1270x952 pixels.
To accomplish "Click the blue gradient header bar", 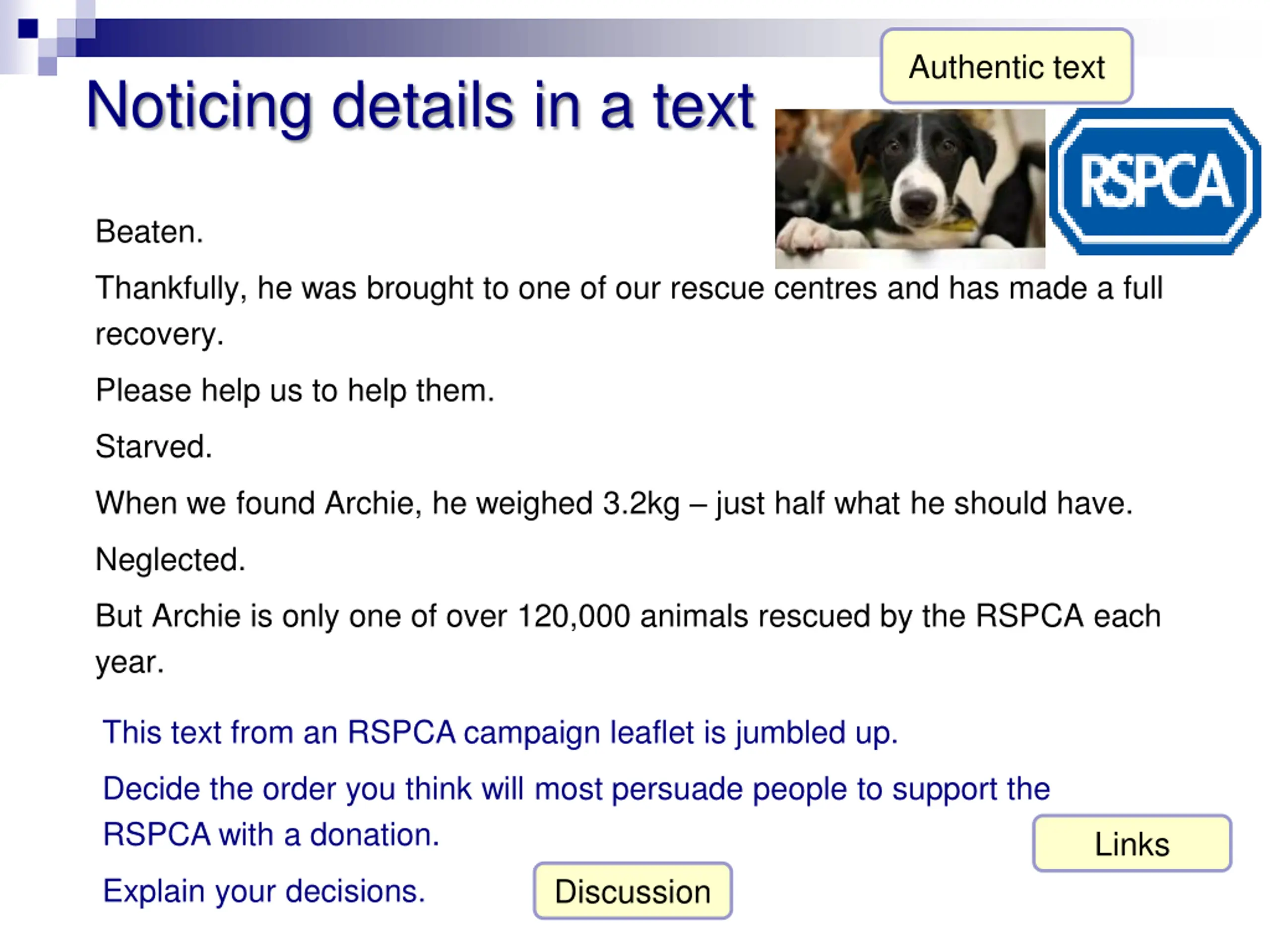I will pos(402,38).
